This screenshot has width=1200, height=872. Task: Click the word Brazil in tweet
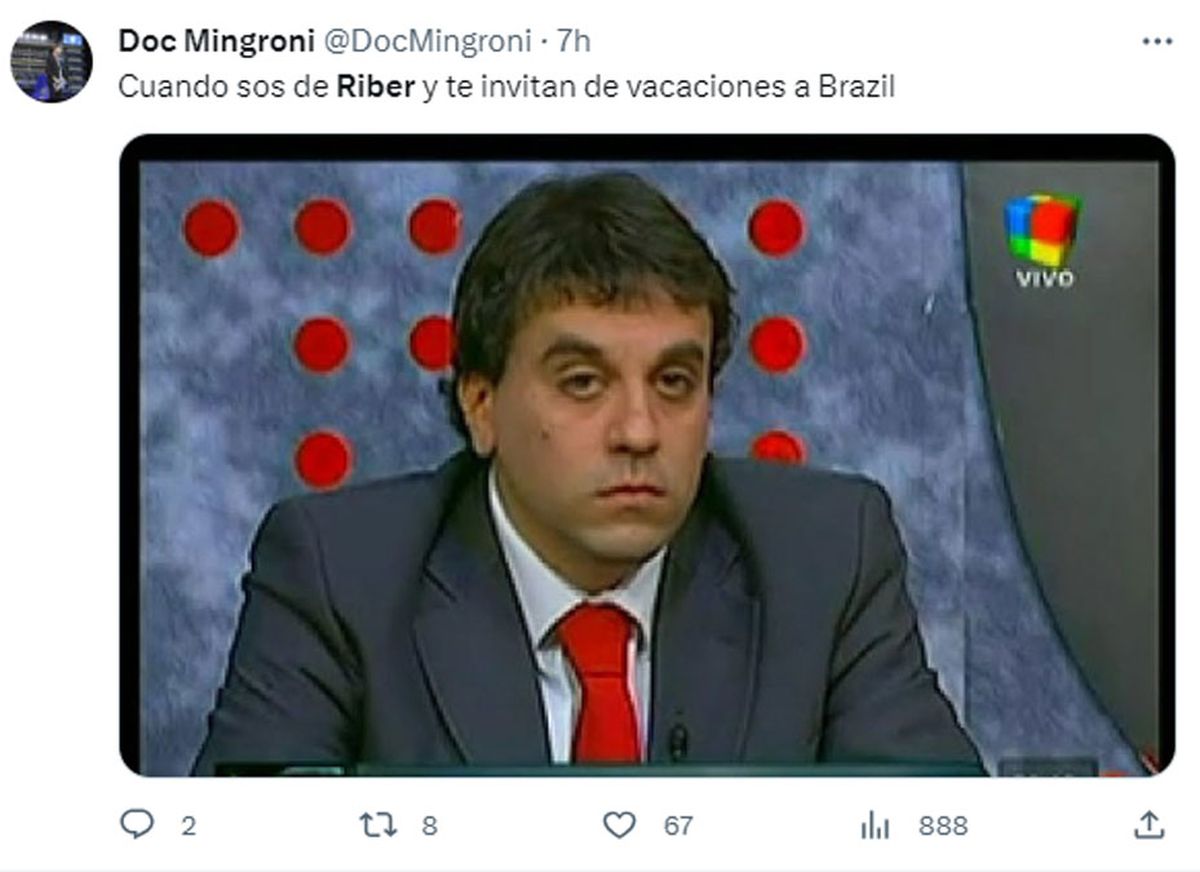coord(856,87)
